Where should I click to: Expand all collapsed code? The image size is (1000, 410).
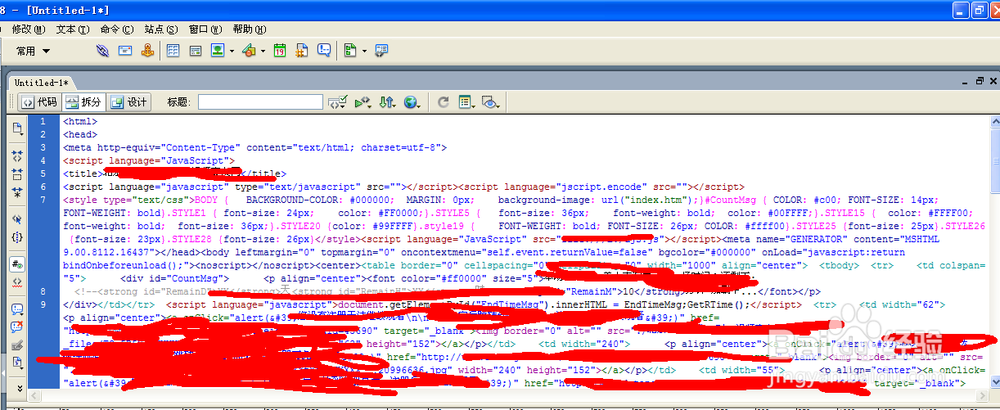pos(17,192)
